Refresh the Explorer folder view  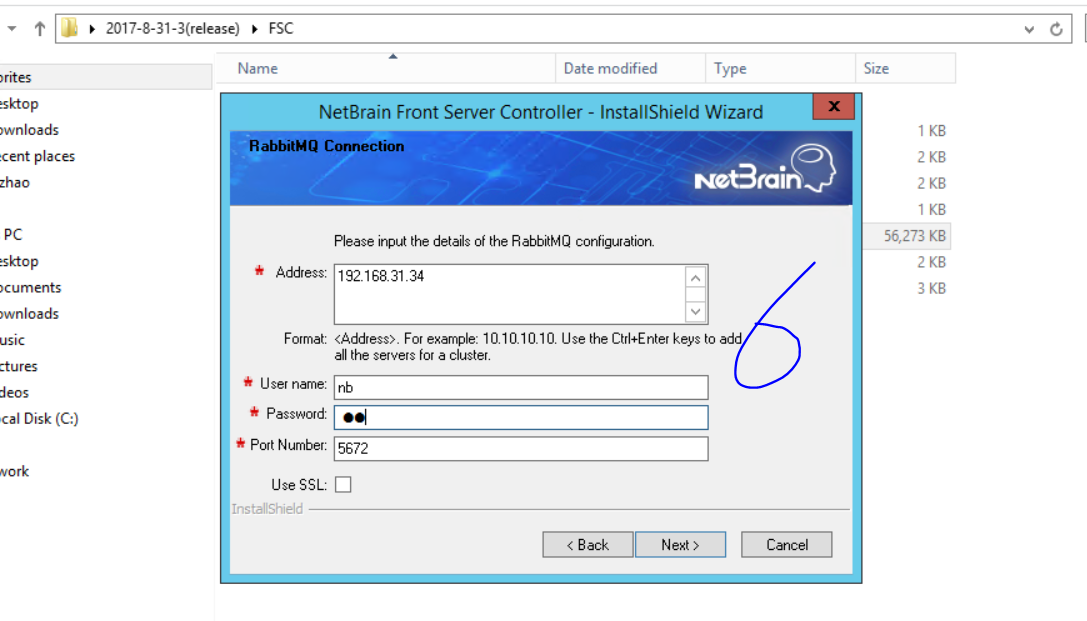1056,29
